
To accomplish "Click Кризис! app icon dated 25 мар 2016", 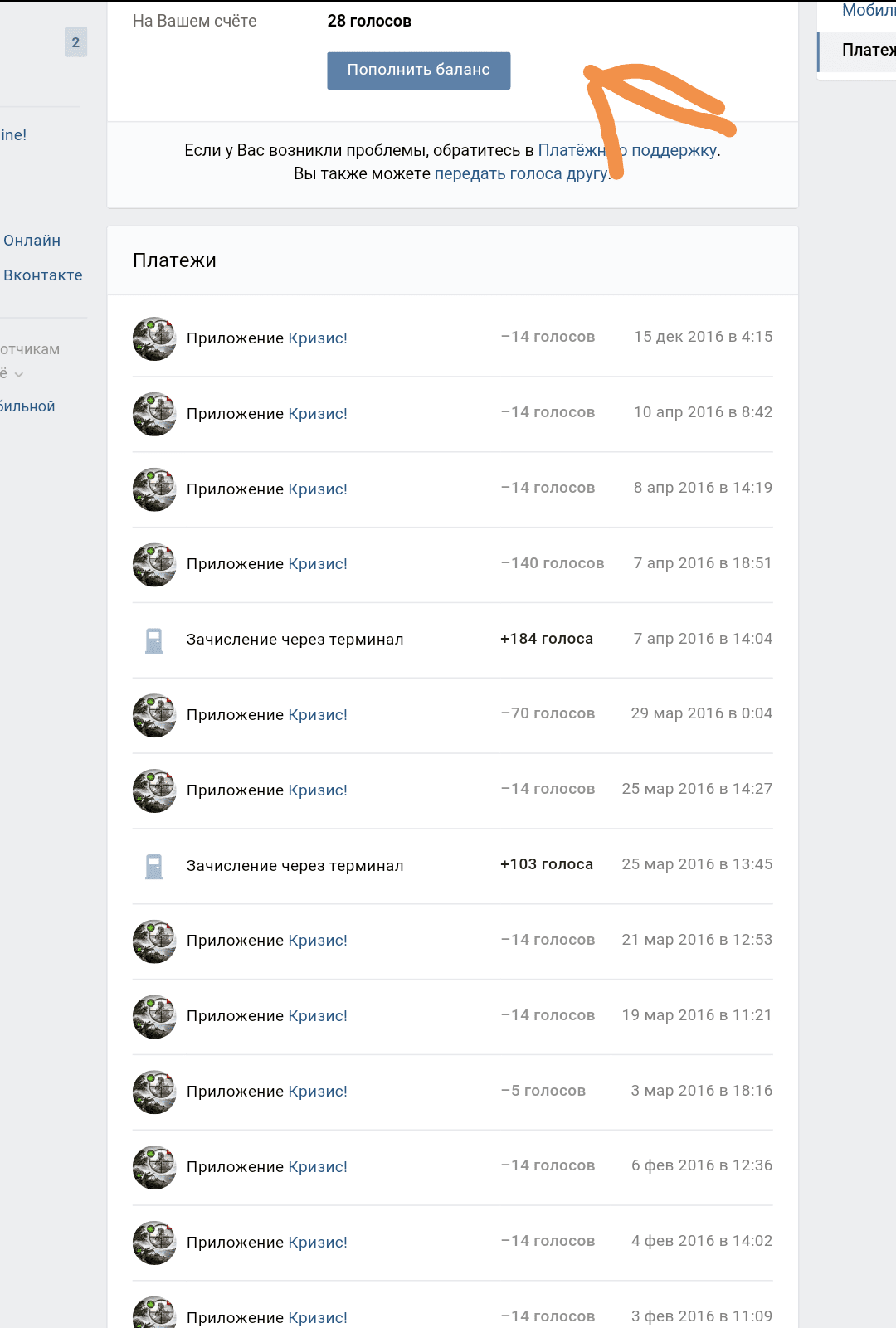I will 154,790.
